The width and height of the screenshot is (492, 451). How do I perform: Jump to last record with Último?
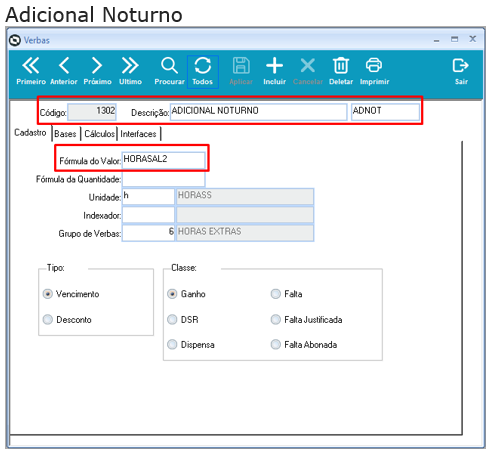[130, 71]
